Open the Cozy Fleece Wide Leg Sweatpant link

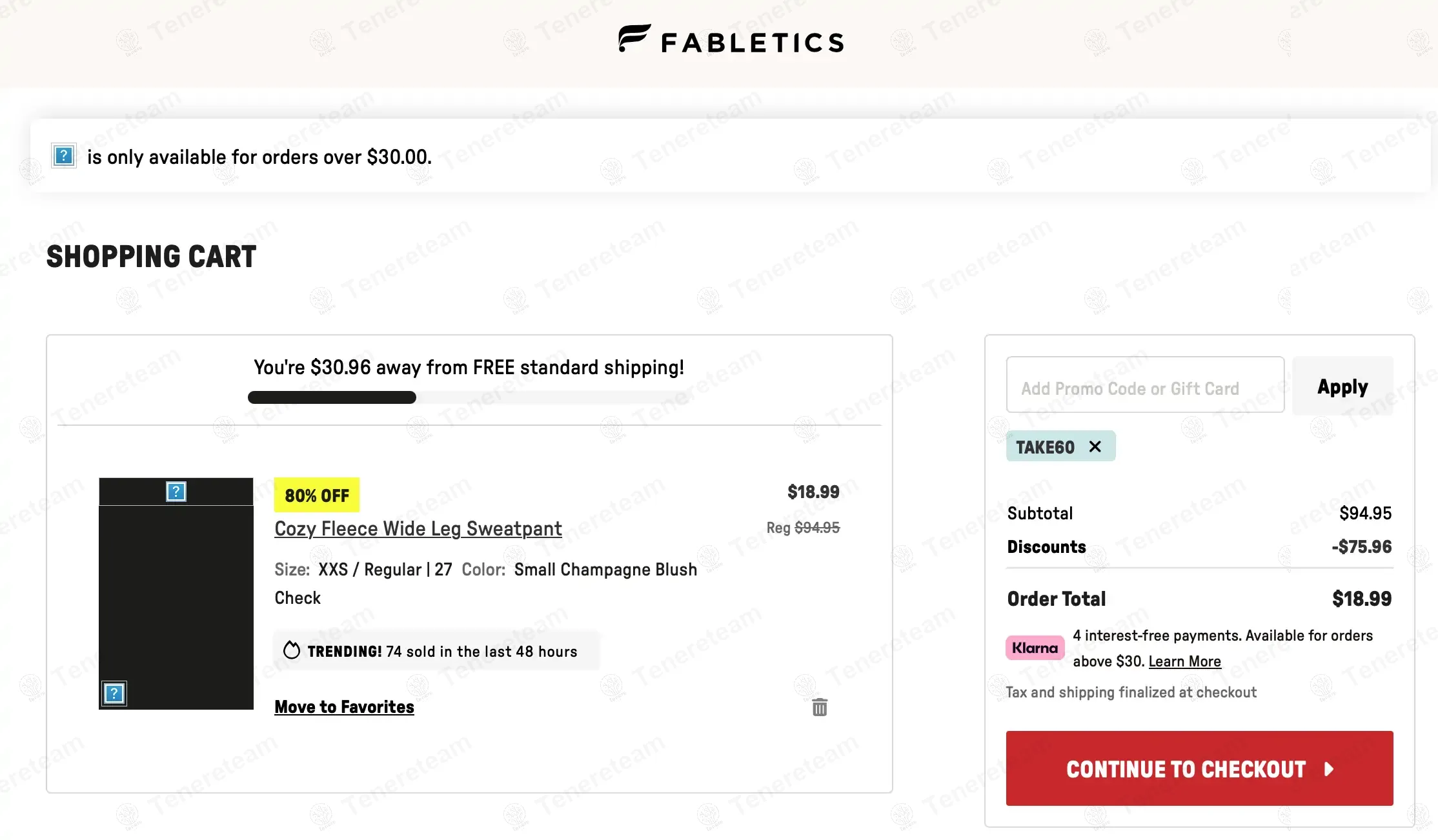(x=418, y=528)
